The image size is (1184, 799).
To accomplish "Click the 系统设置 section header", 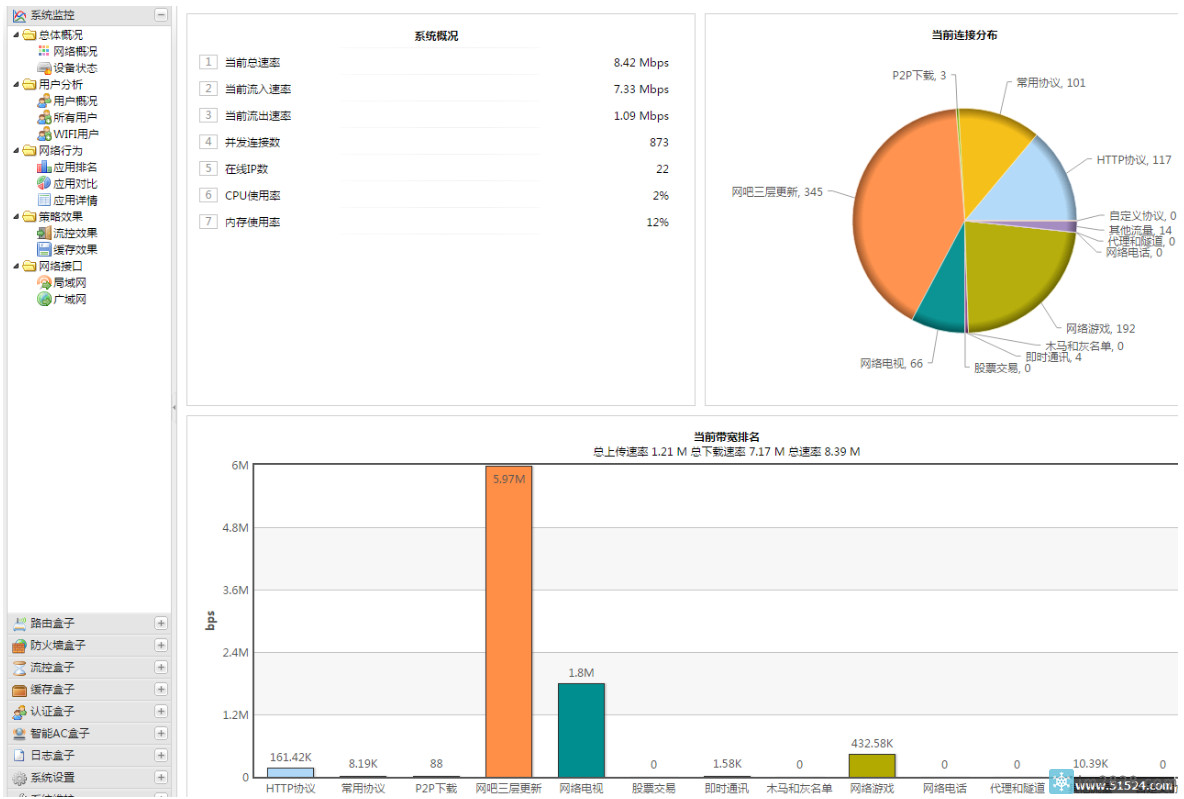I will (x=52, y=777).
